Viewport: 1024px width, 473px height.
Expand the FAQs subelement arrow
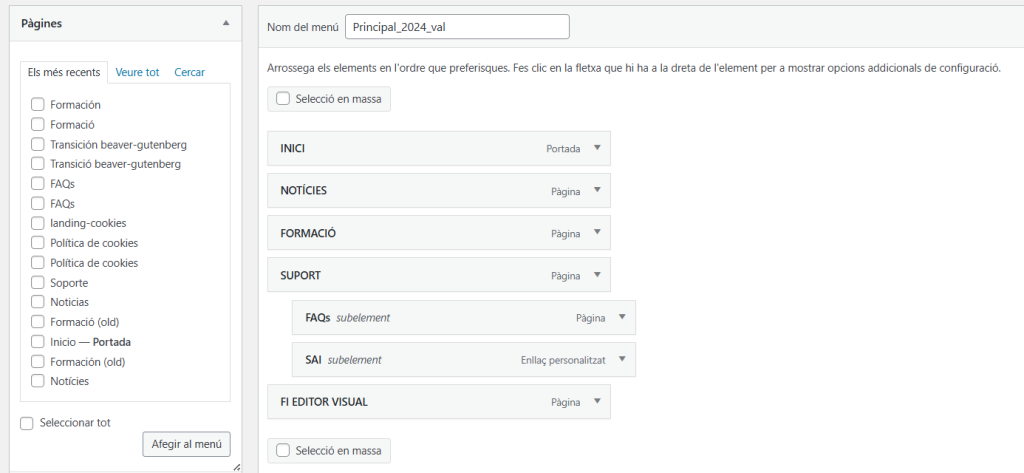pos(622,317)
